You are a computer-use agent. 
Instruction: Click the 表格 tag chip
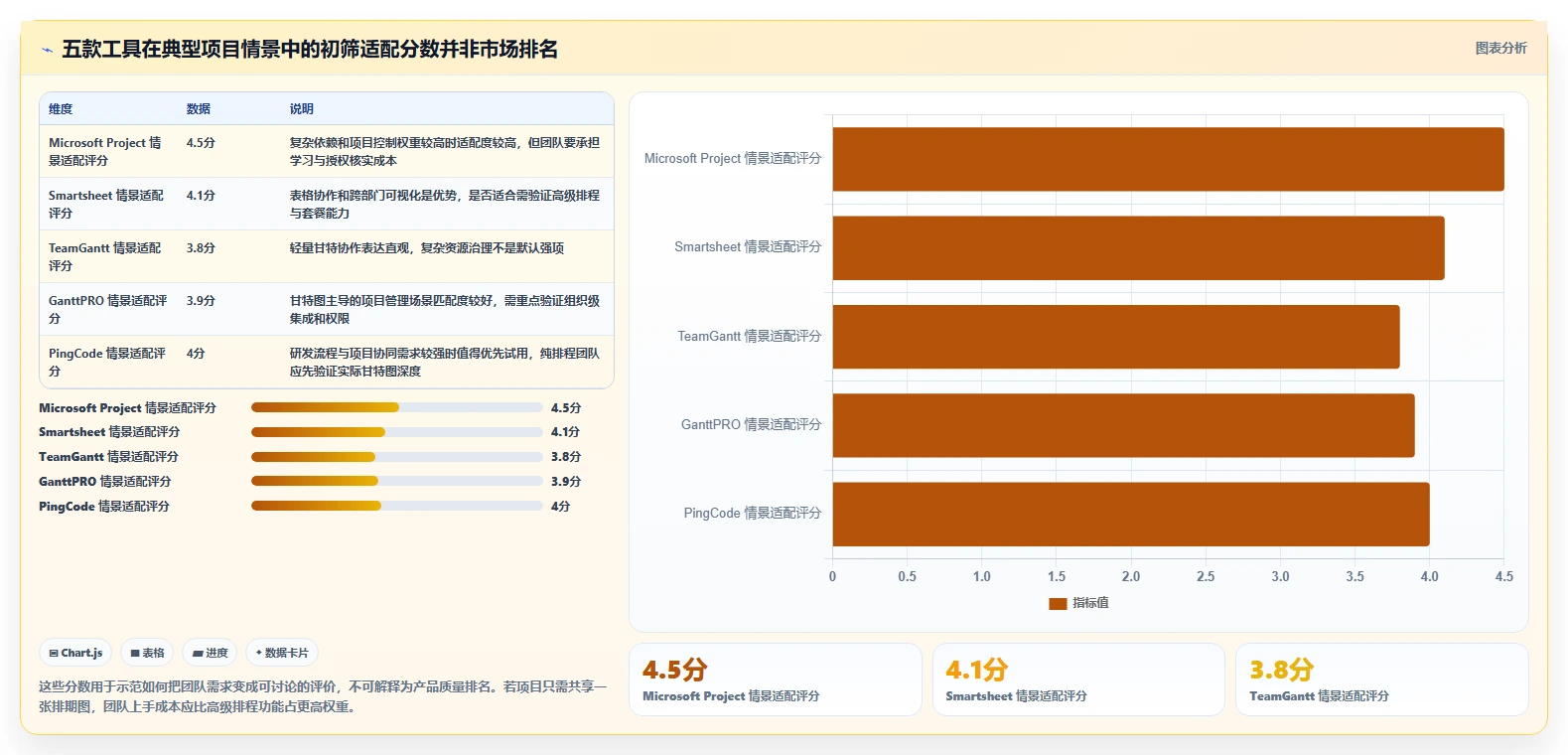point(147,653)
